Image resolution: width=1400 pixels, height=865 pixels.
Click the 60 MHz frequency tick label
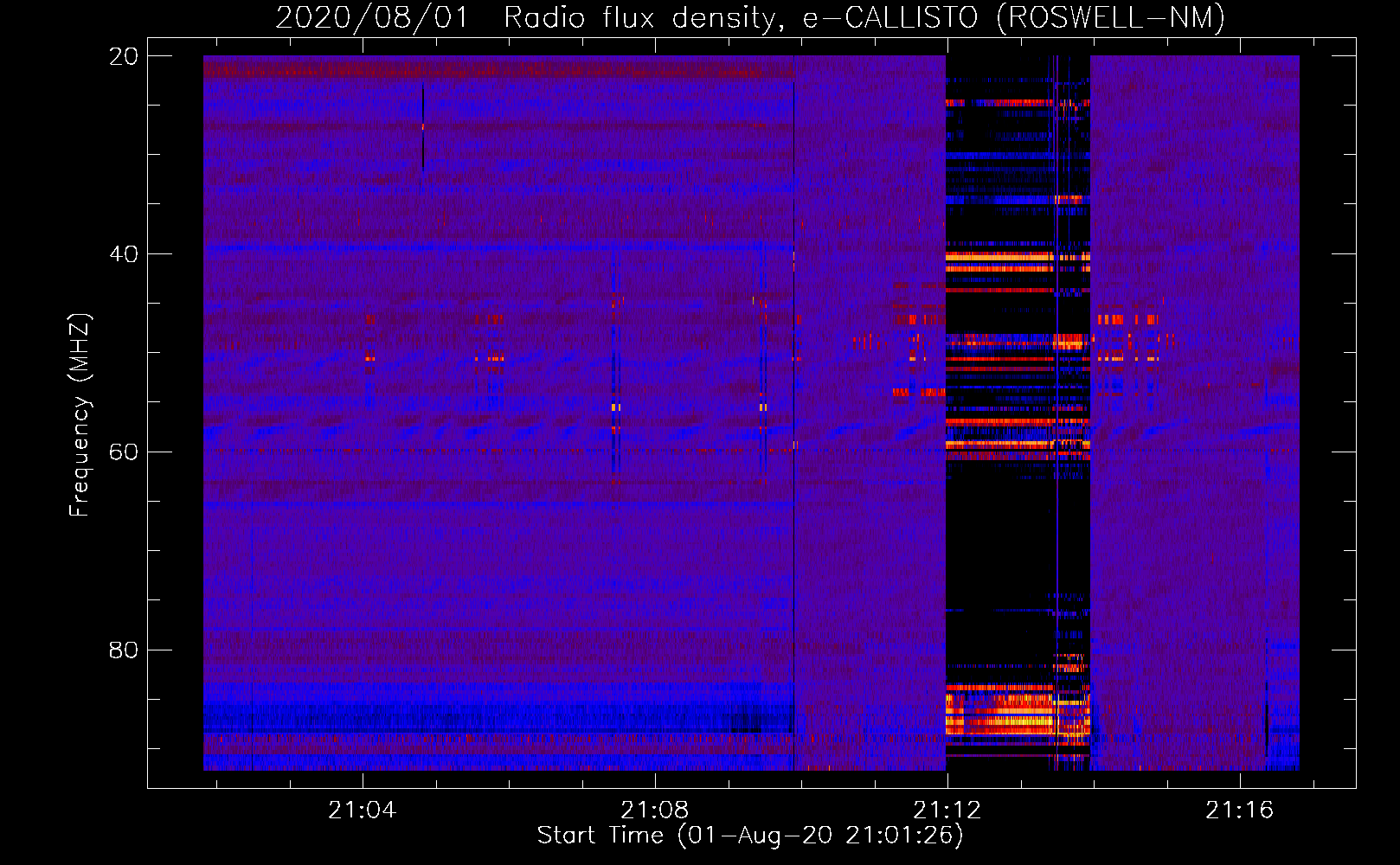tap(123, 452)
